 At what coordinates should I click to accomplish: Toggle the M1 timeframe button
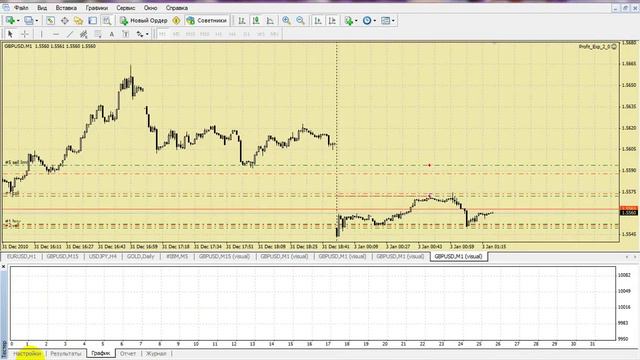[162, 34]
